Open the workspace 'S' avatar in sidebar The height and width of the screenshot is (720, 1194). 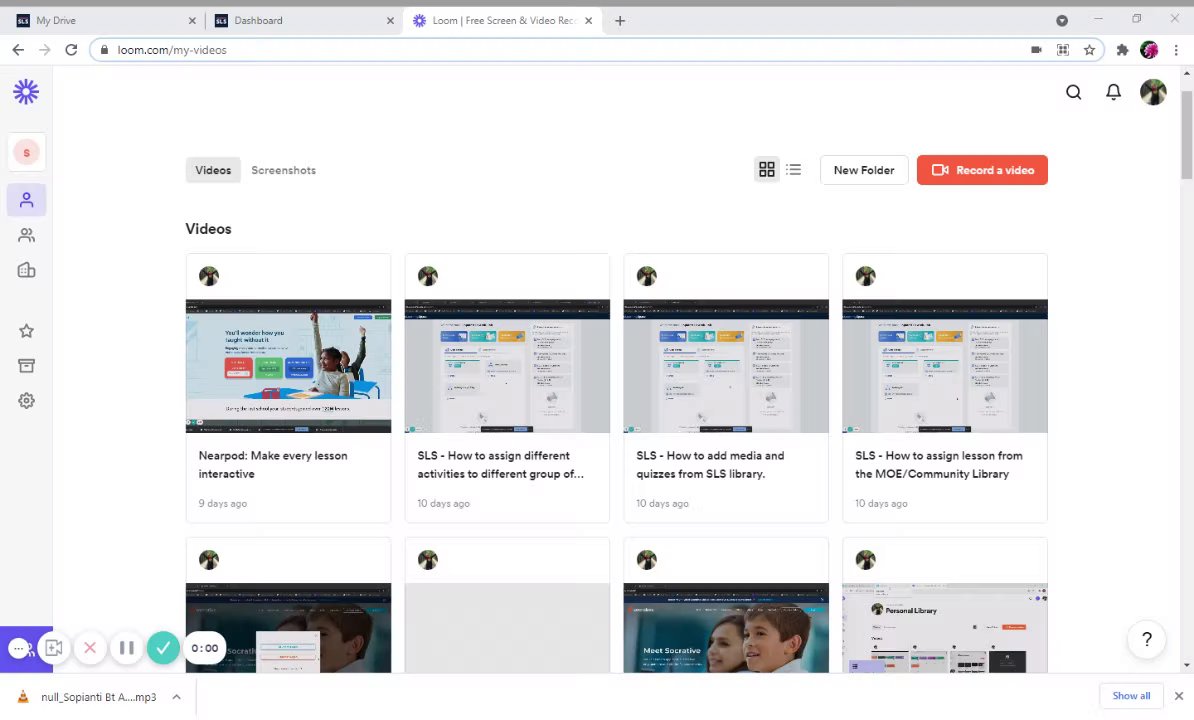click(27, 152)
